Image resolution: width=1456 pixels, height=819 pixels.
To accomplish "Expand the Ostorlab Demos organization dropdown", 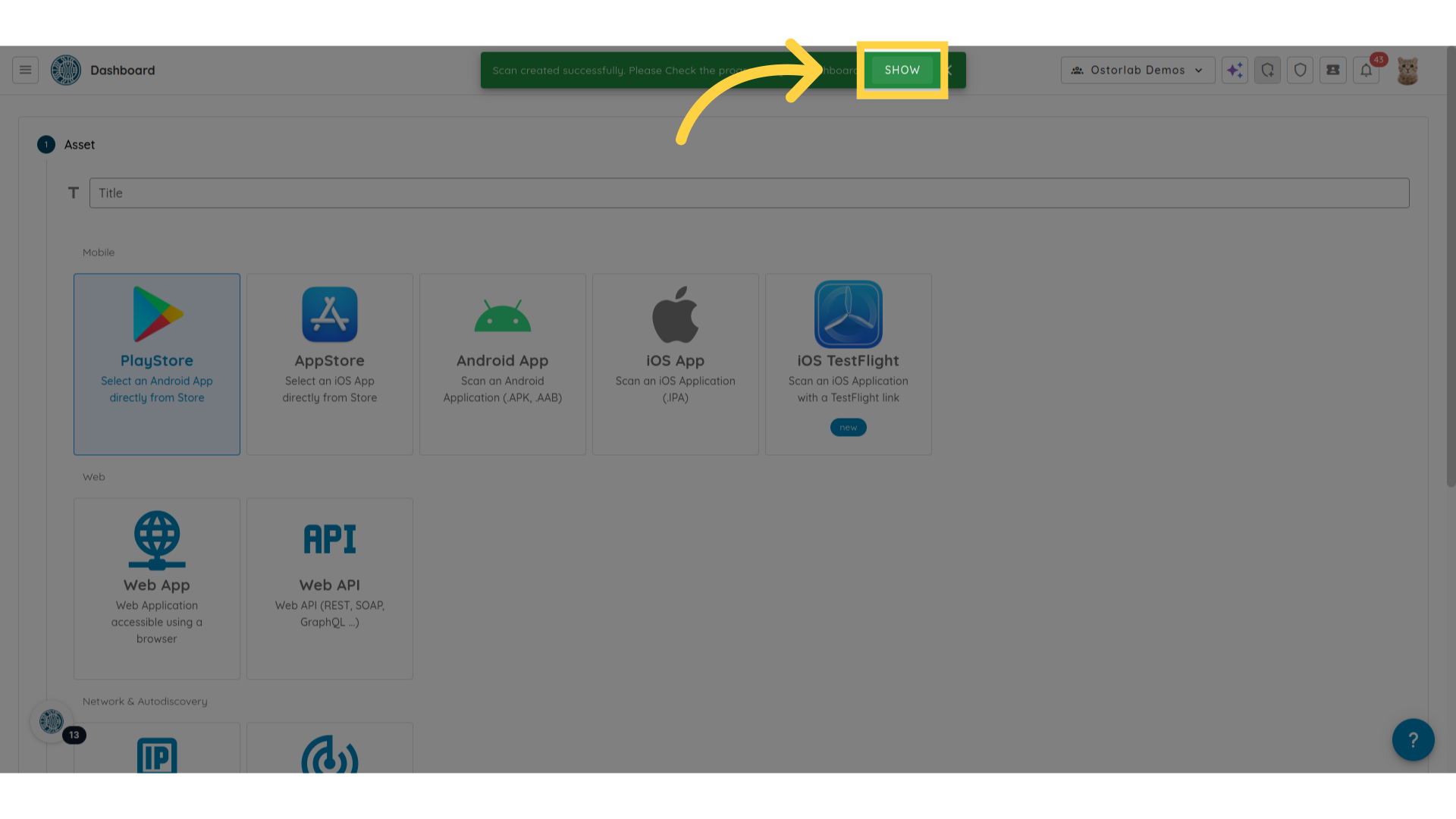I will click(x=1137, y=70).
